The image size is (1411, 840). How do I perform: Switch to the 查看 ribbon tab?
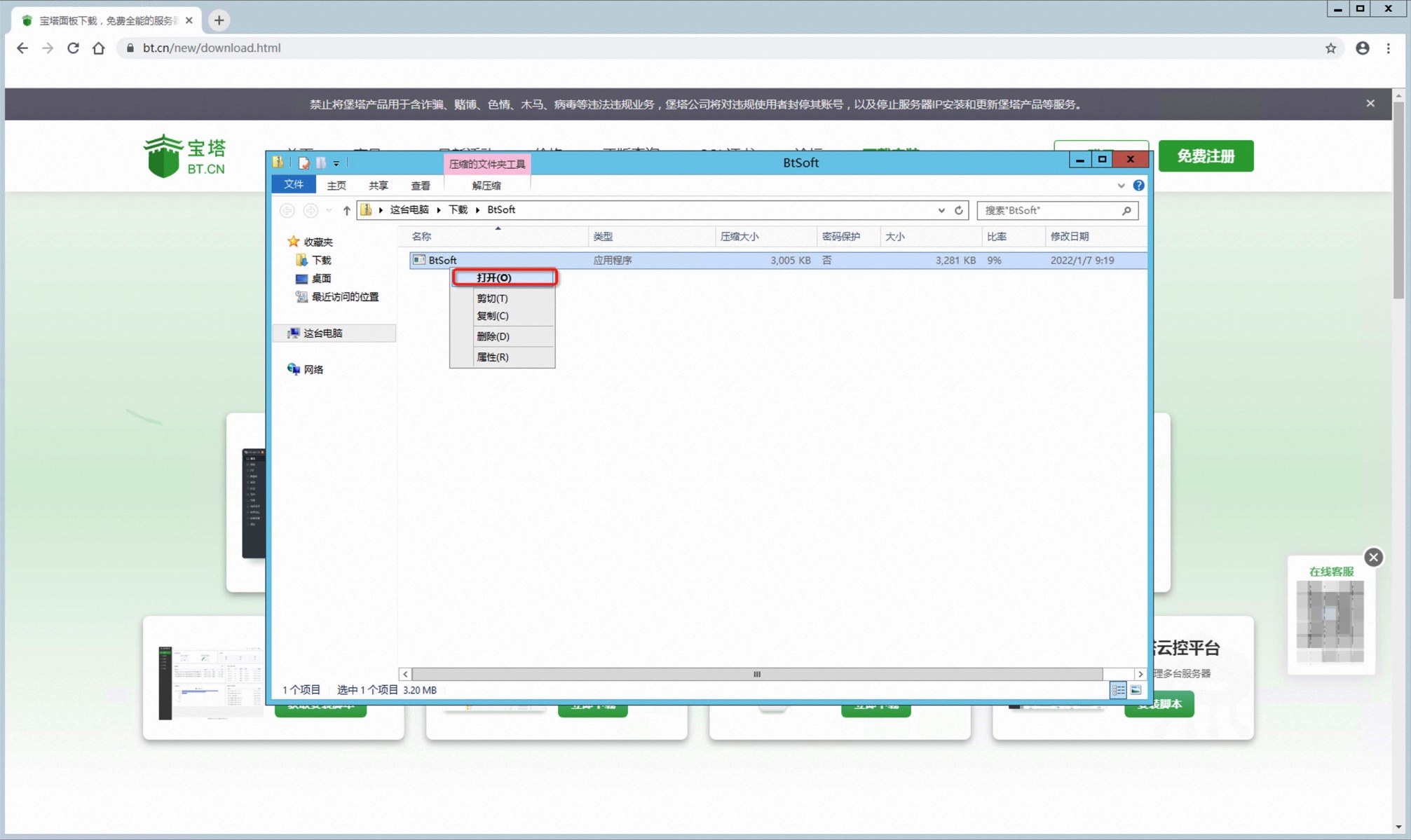421,186
